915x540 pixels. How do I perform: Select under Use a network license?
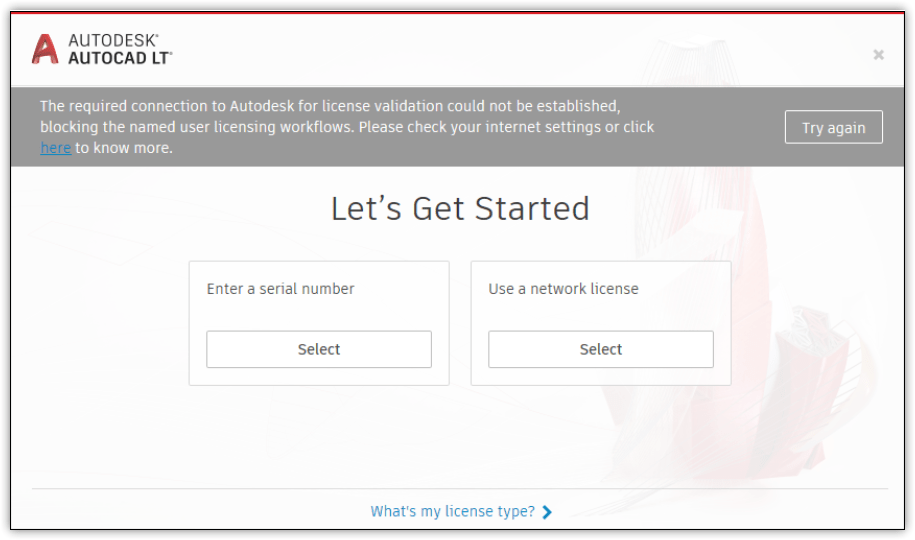click(x=600, y=349)
